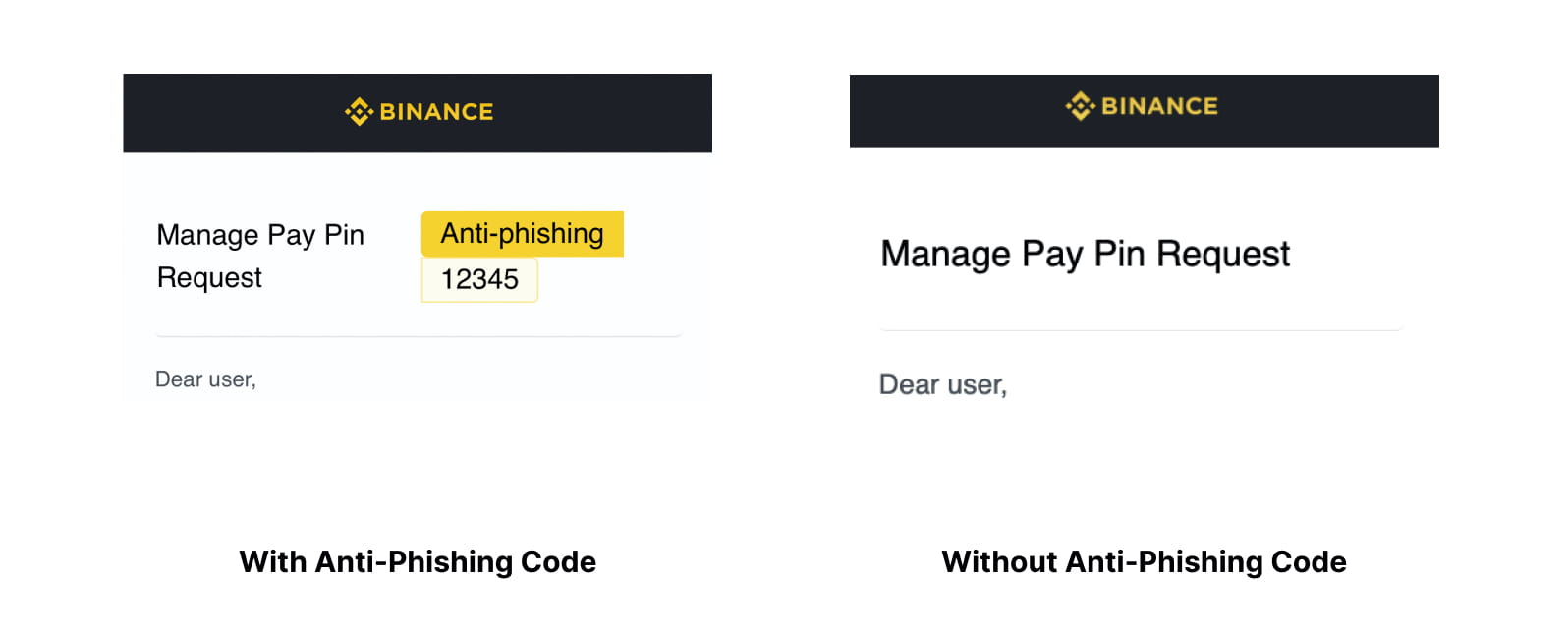Click the word 'Request' in left email

[209, 278]
